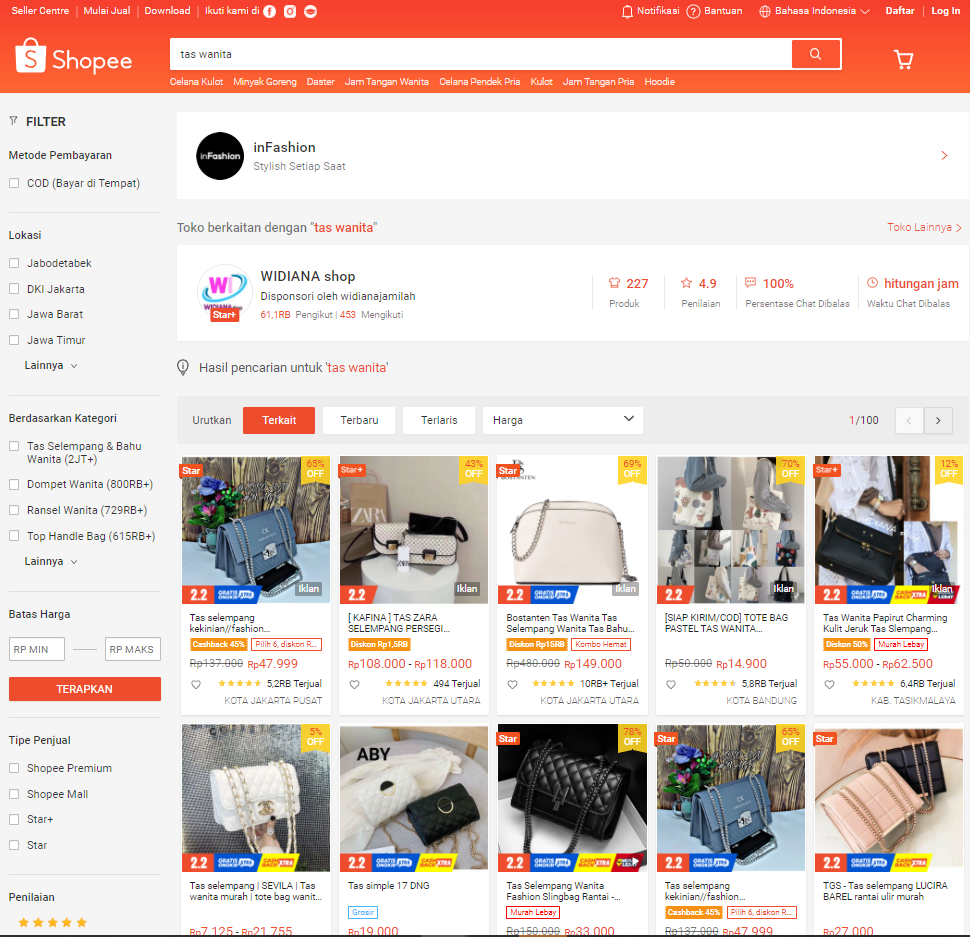Sort results by Terbaru
970x937 pixels.
(359, 421)
